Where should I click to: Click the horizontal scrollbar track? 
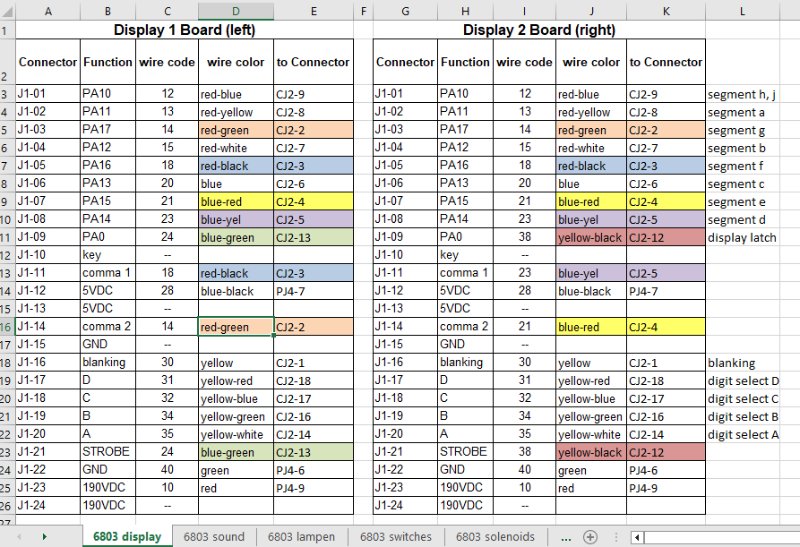[720, 537]
